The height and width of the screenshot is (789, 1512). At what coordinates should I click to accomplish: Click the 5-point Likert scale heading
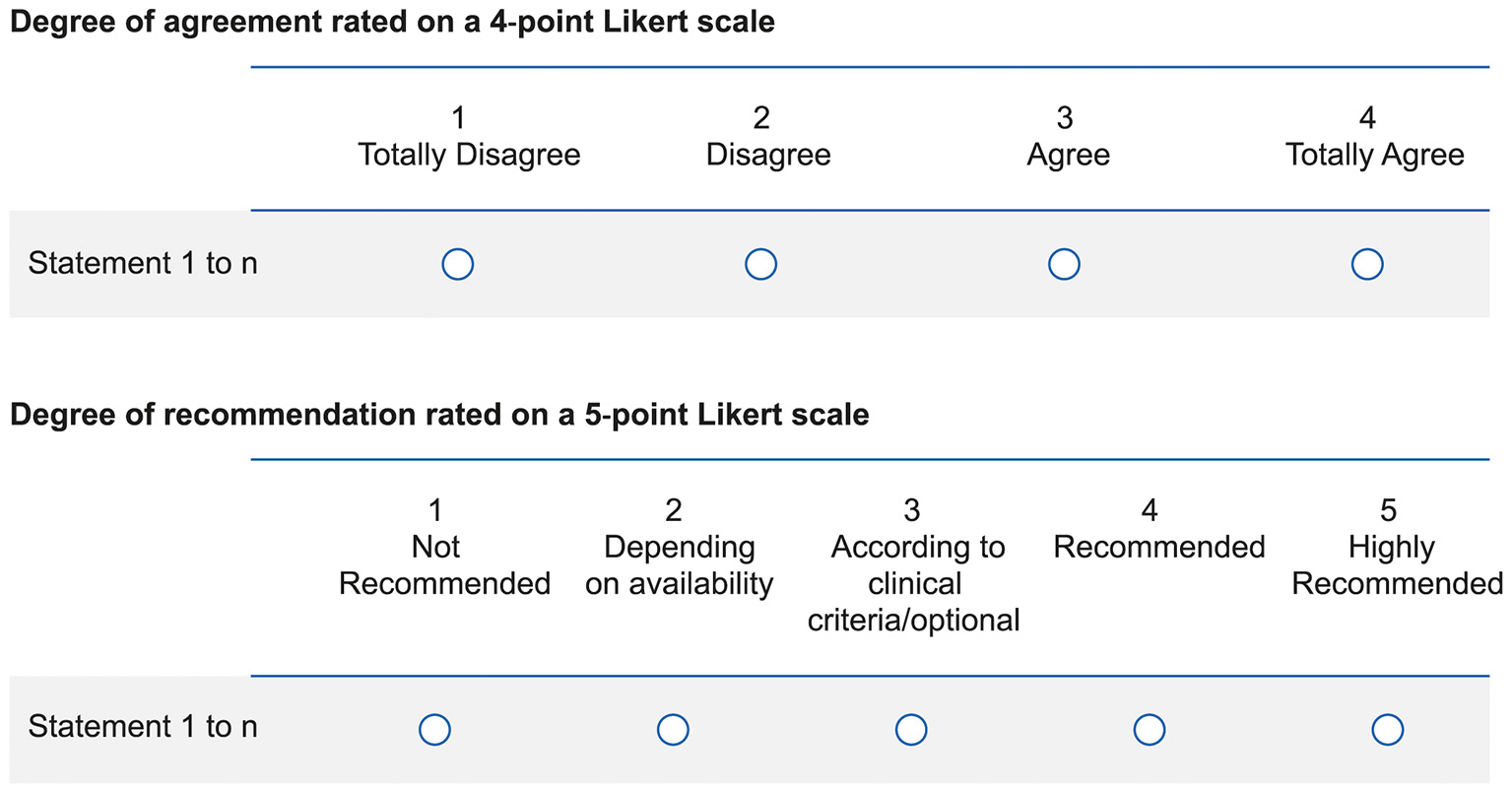[x=439, y=415]
